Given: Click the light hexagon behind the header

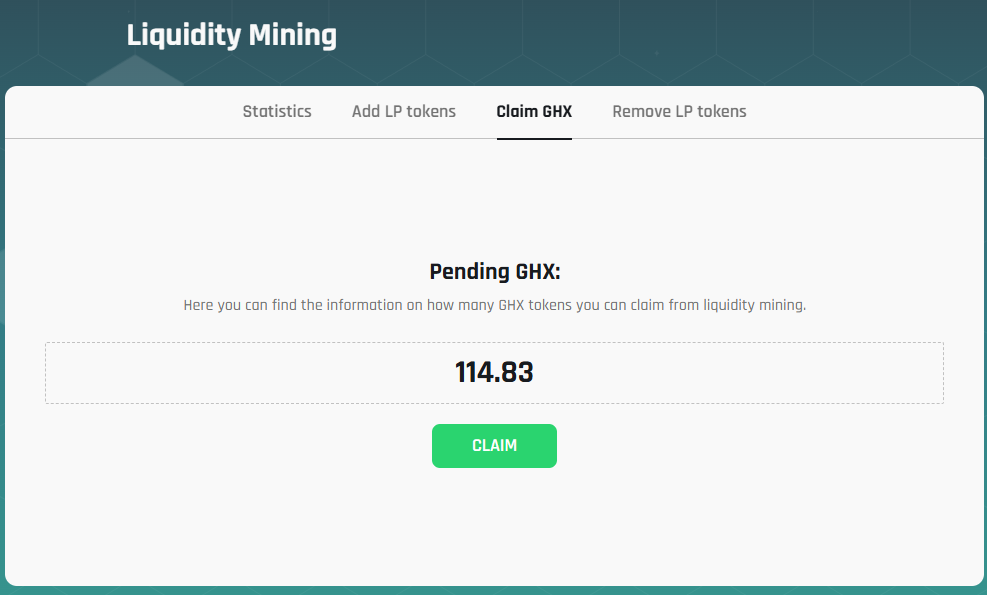Looking at the screenshot, I should 135,71.
